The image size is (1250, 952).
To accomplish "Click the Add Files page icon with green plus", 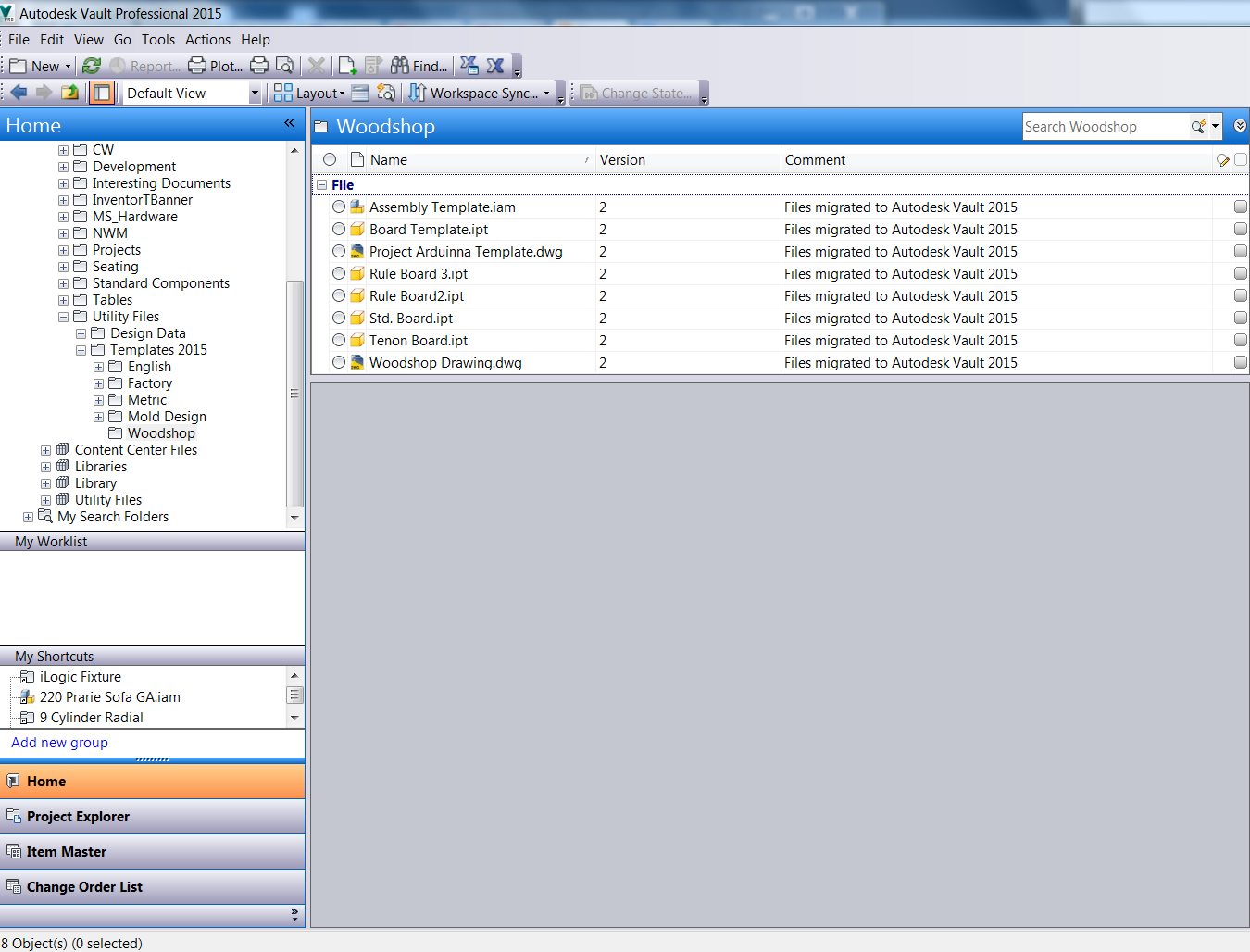I will pos(347,66).
